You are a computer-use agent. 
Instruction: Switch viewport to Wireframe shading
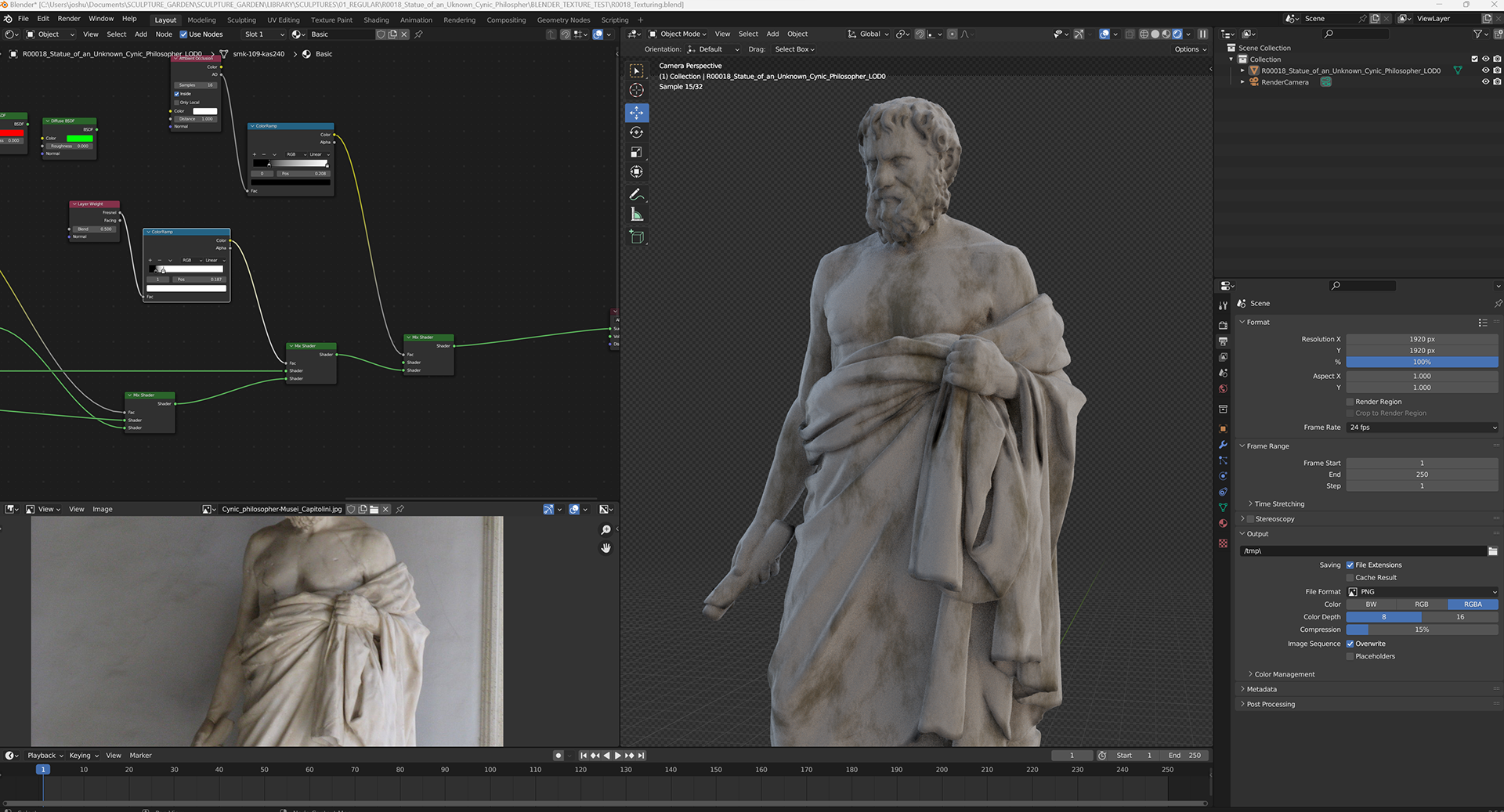[x=1144, y=34]
